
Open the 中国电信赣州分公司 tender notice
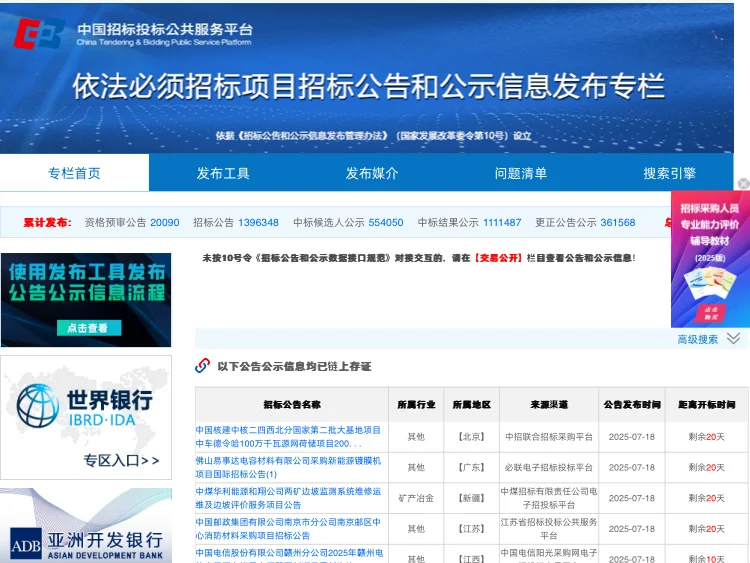pos(289,555)
